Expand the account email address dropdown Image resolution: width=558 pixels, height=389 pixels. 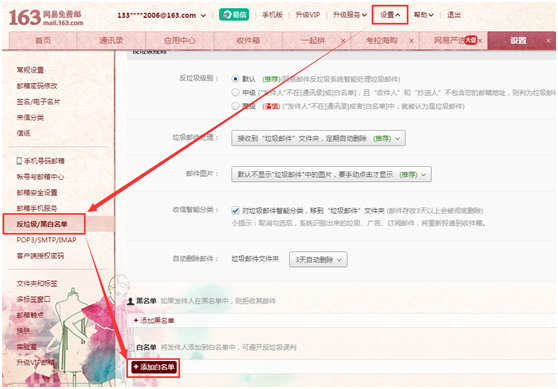[x=162, y=15]
